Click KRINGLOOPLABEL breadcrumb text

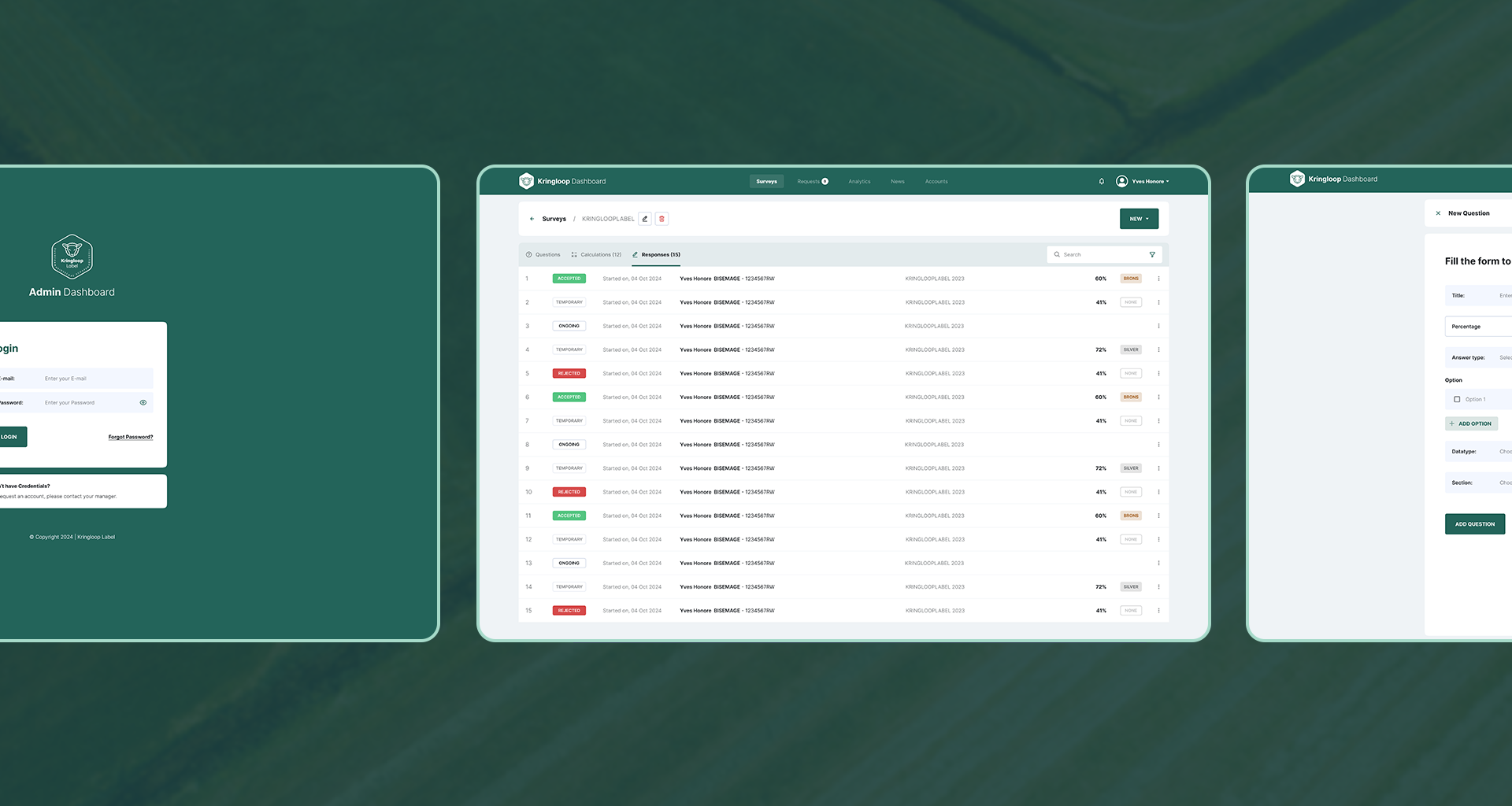(x=608, y=219)
